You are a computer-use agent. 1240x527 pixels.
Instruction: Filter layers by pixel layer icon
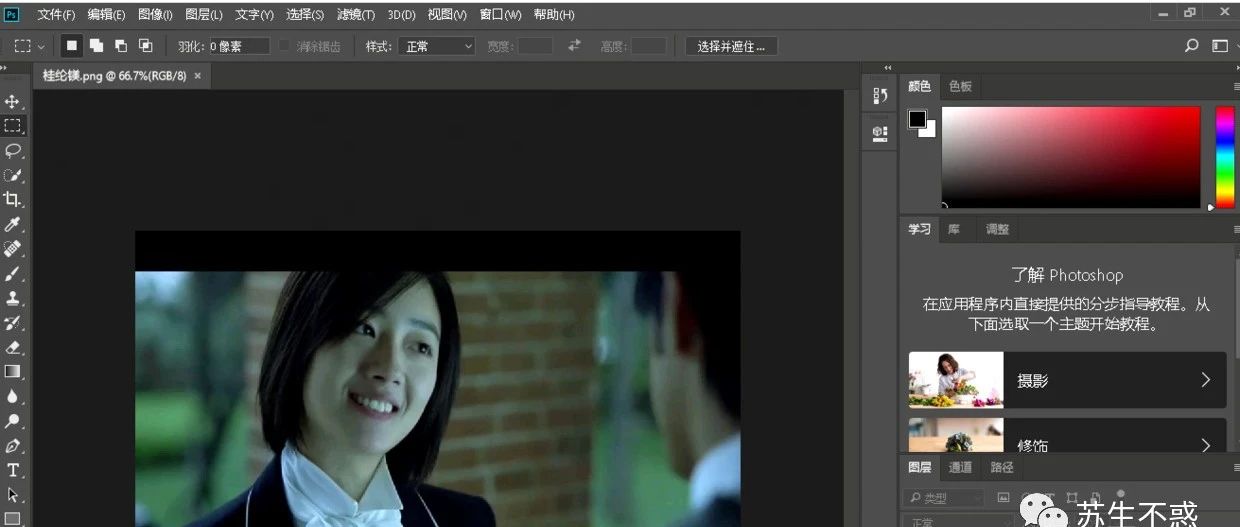1003,498
